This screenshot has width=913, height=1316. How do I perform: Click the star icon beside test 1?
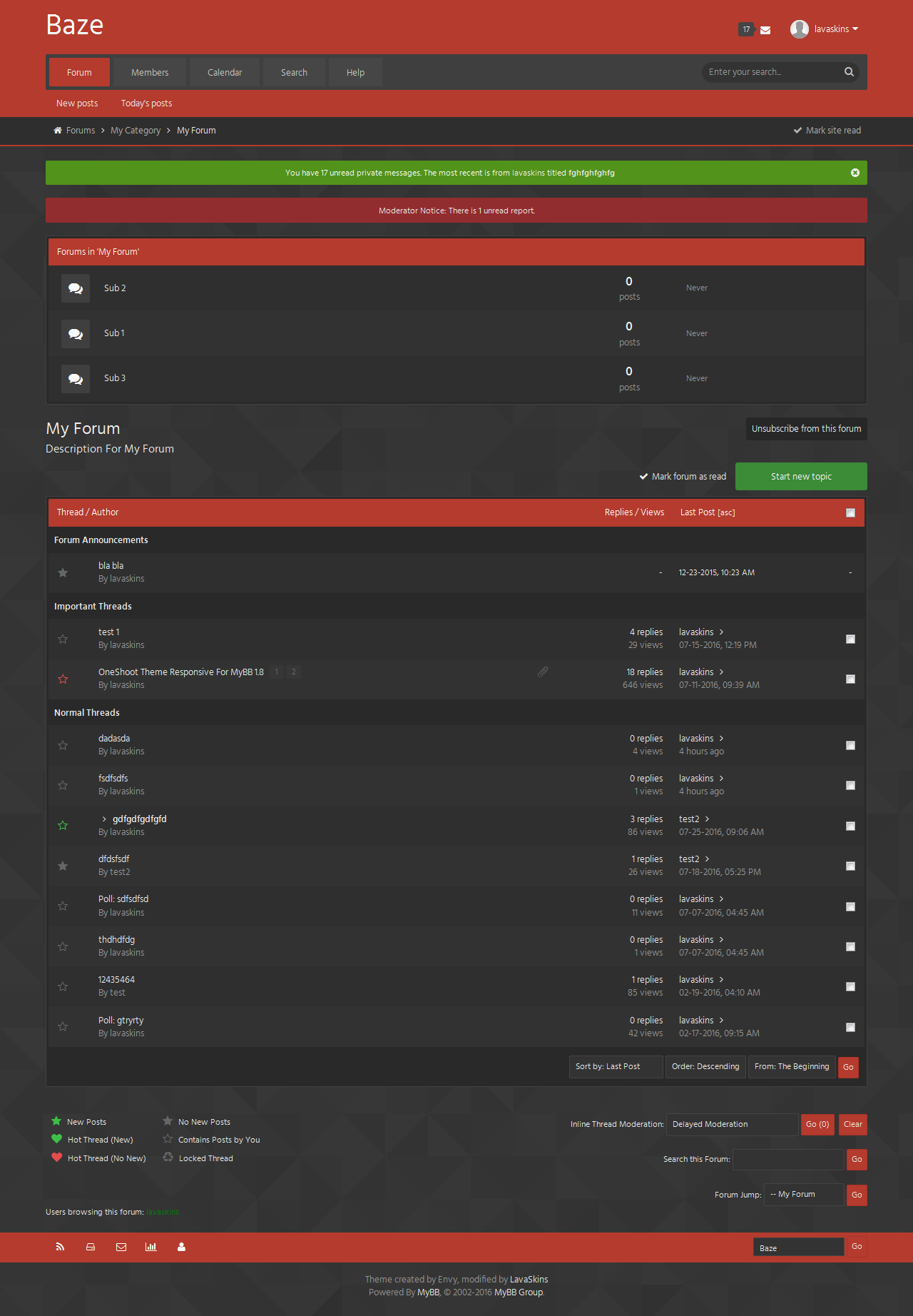tap(63, 639)
